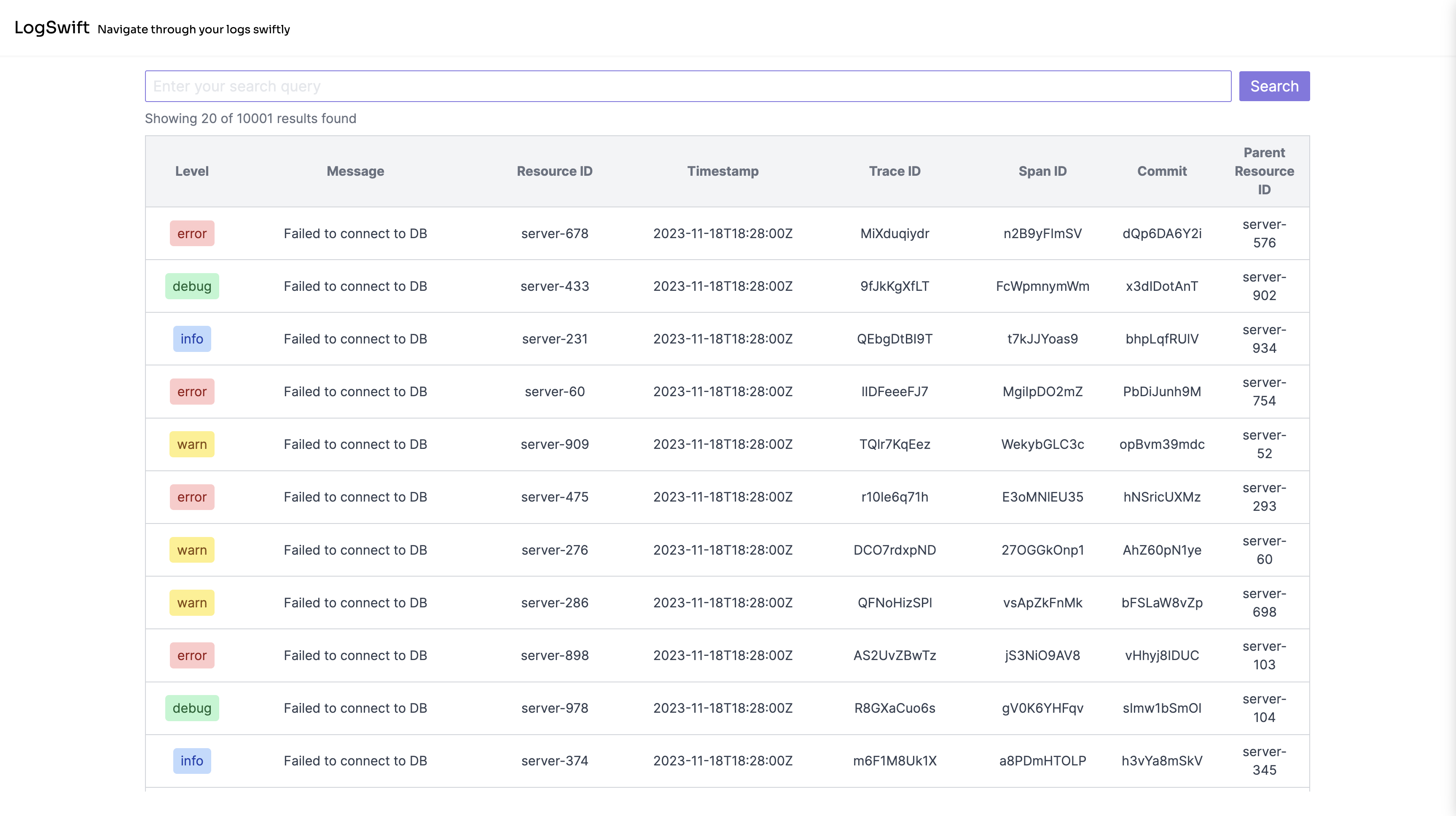Select parent resource server-293
This screenshot has width=1456, height=816.
(1264, 497)
